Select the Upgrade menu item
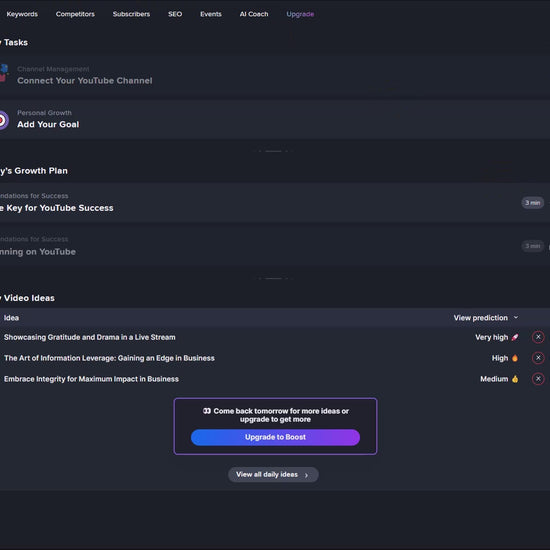550x550 pixels. 300,14
